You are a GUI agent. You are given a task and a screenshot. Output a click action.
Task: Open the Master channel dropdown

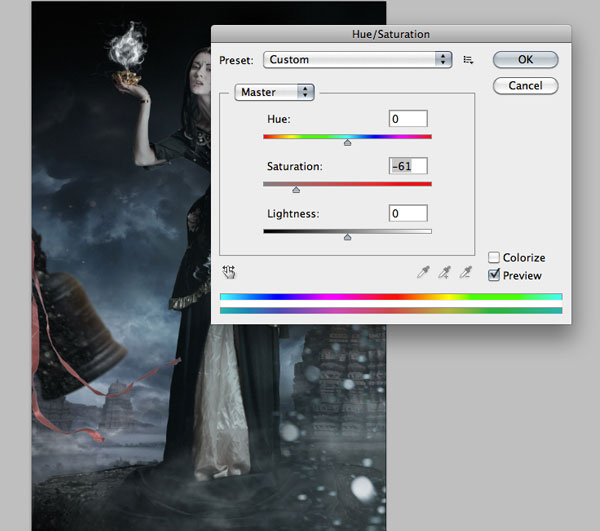pos(274,92)
